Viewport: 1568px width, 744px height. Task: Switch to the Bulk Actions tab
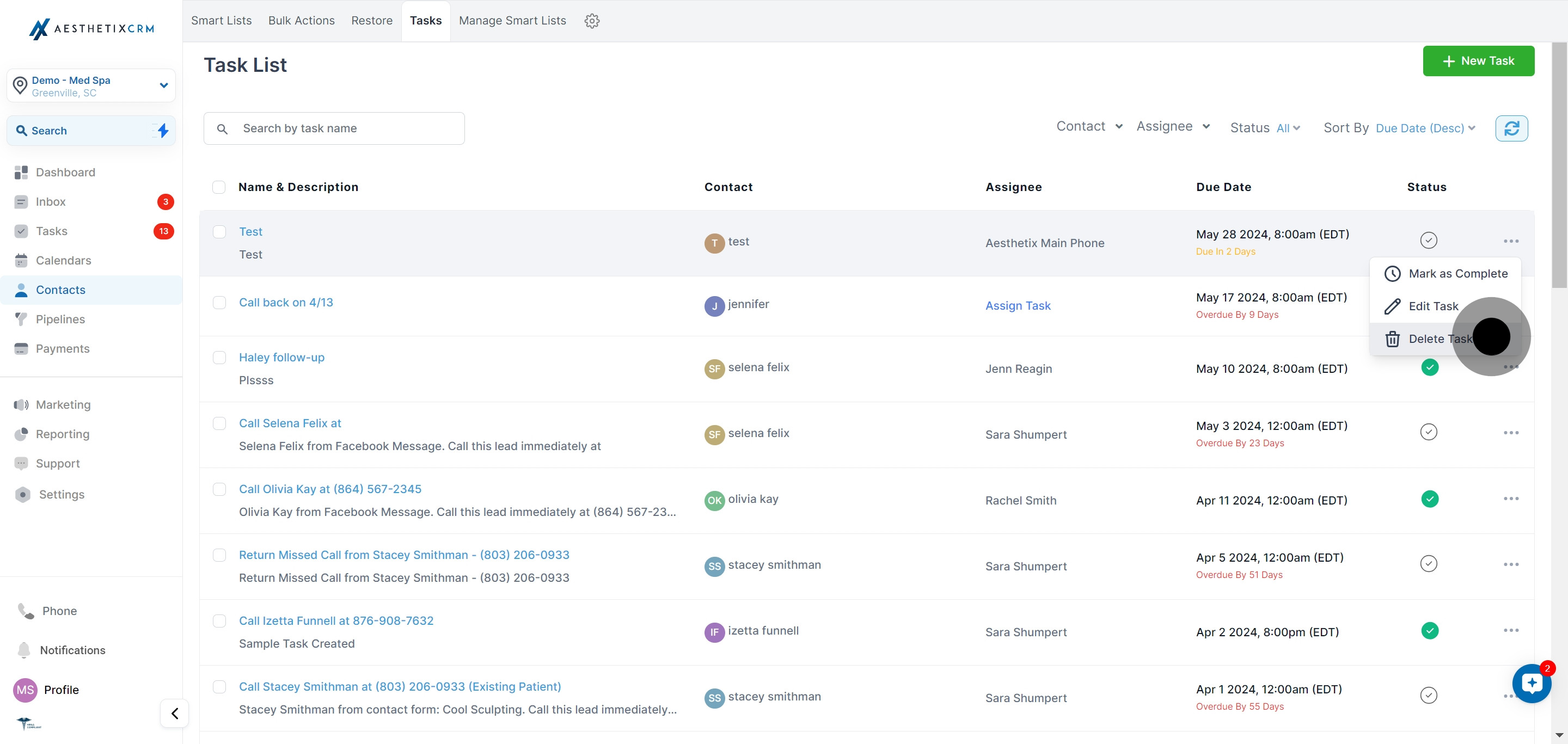301,21
